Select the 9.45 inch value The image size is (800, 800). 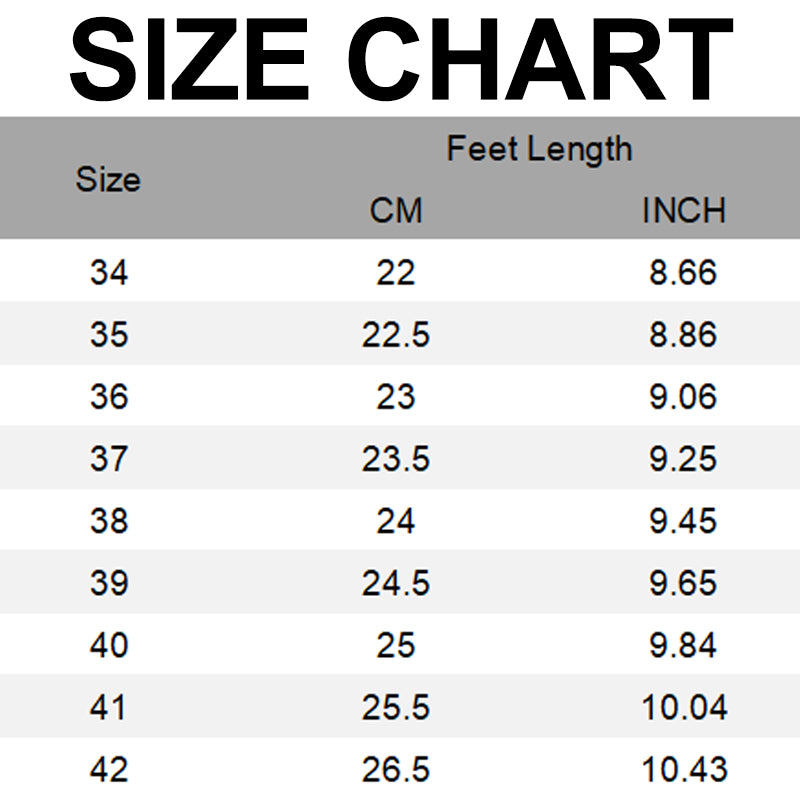684,521
